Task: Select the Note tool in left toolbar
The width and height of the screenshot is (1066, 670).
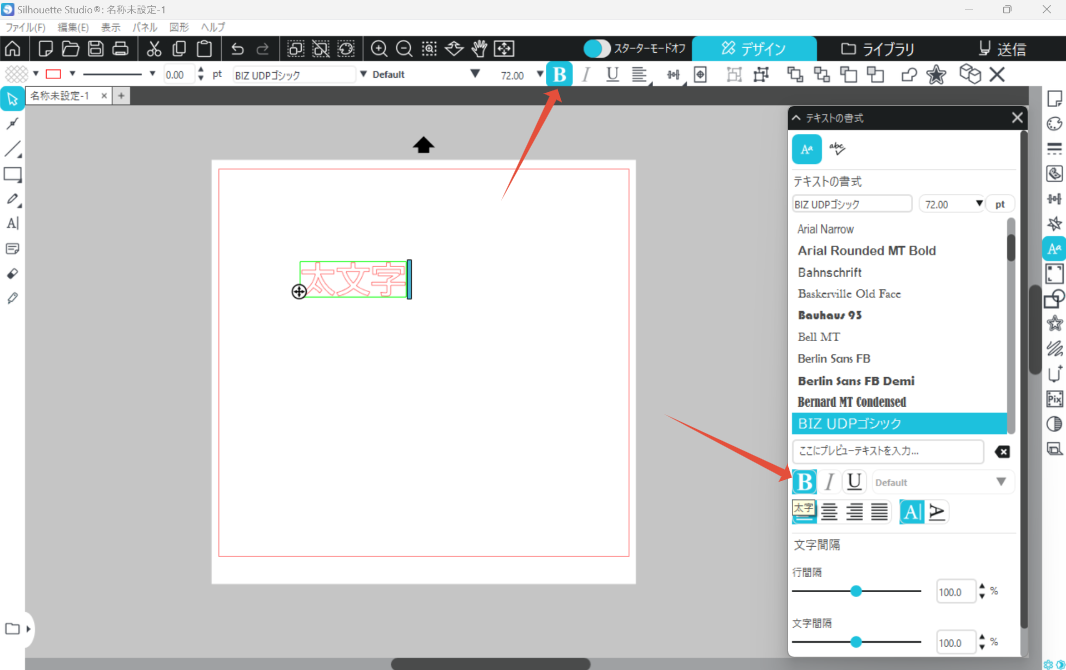Action: (12, 249)
